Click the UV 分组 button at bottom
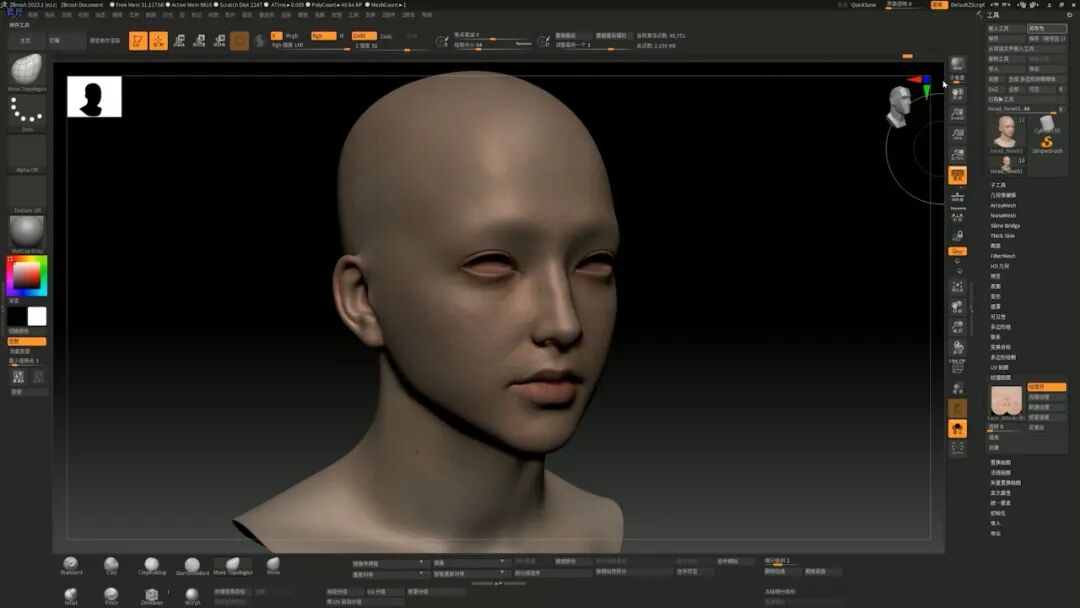1080x608 pixels. [x=384, y=591]
